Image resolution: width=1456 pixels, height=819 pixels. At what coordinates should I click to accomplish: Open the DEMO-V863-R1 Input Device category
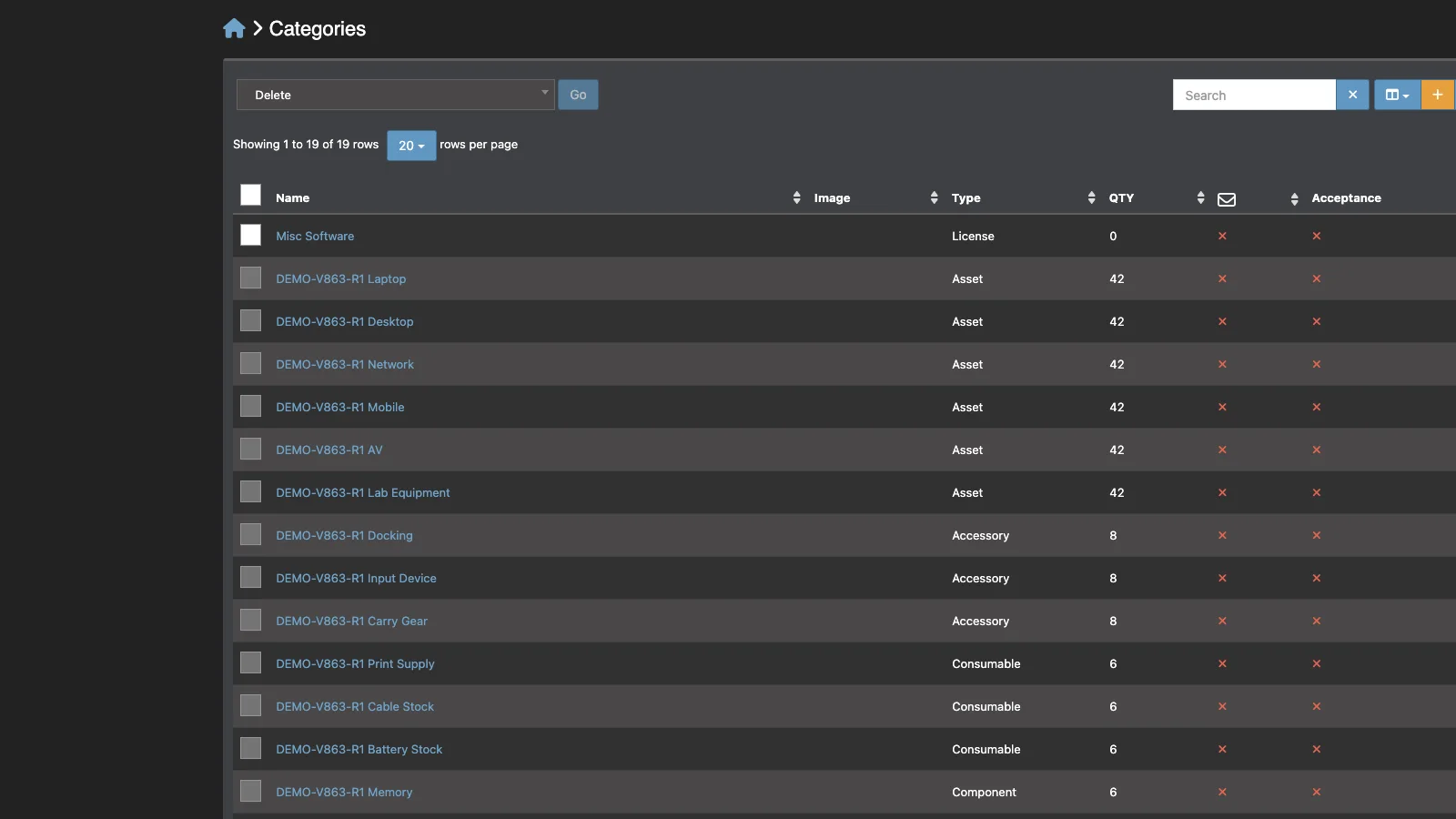[356, 578]
